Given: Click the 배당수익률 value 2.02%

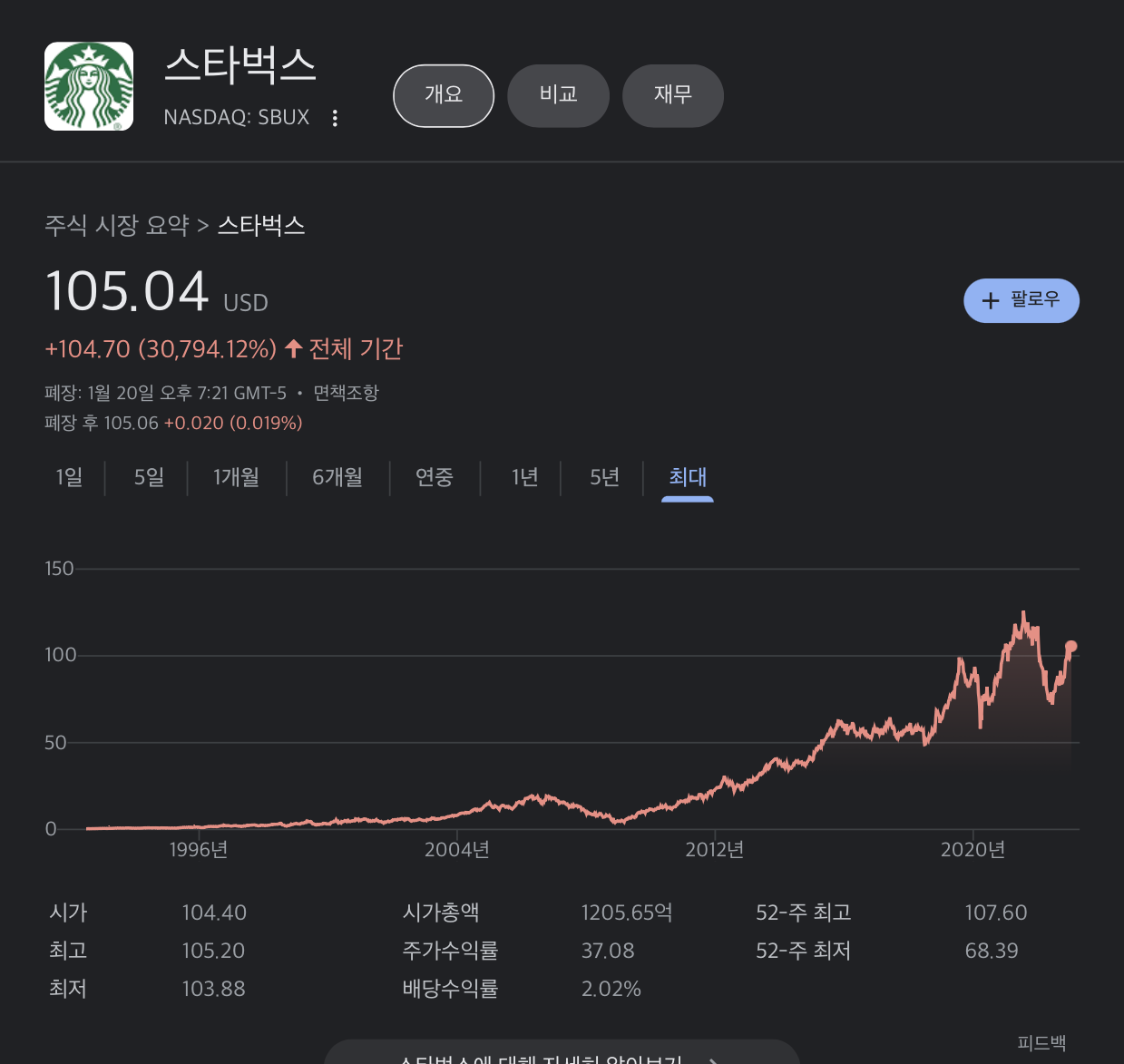Looking at the screenshot, I should click(611, 989).
